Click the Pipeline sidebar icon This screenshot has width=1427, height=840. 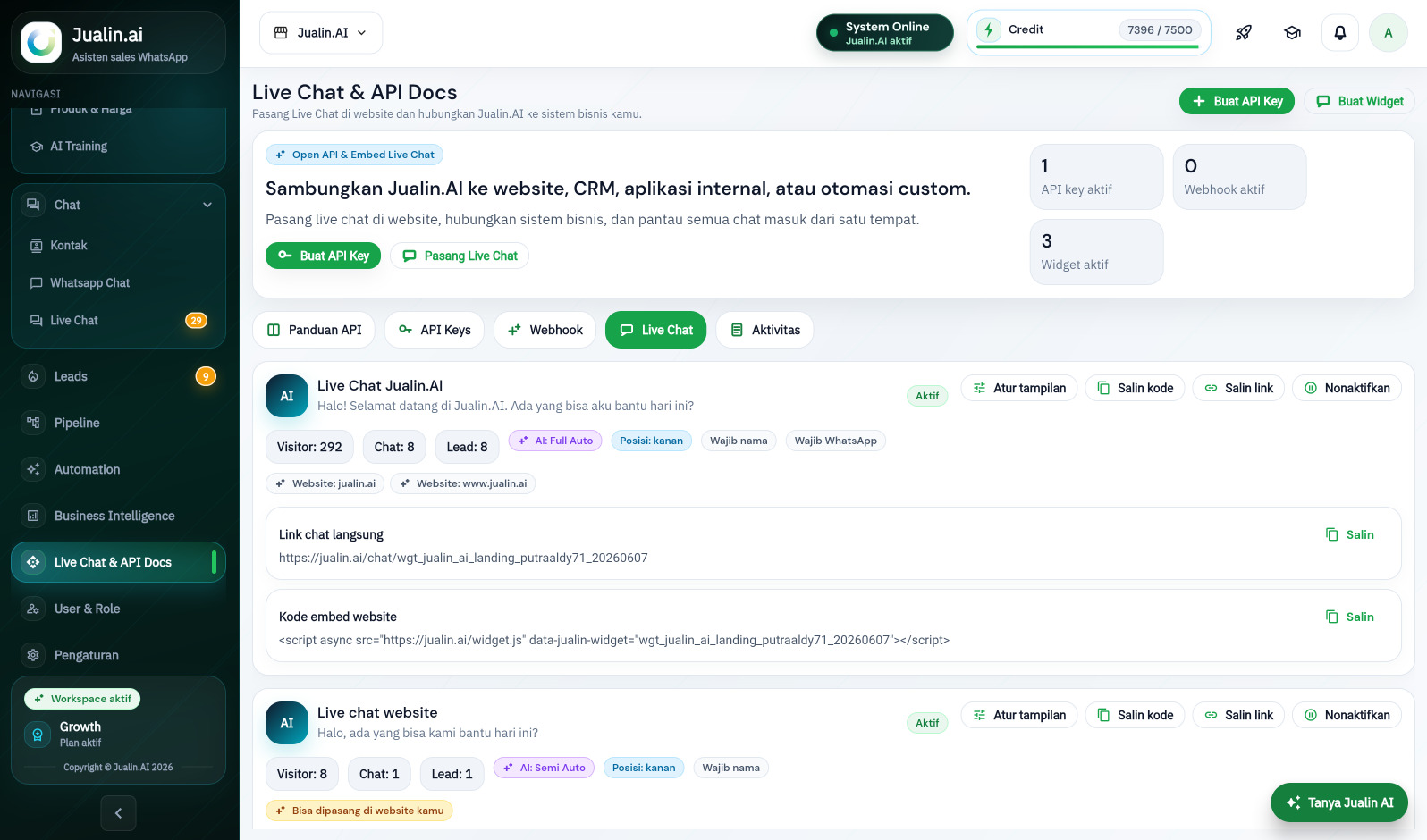point(33,423)
